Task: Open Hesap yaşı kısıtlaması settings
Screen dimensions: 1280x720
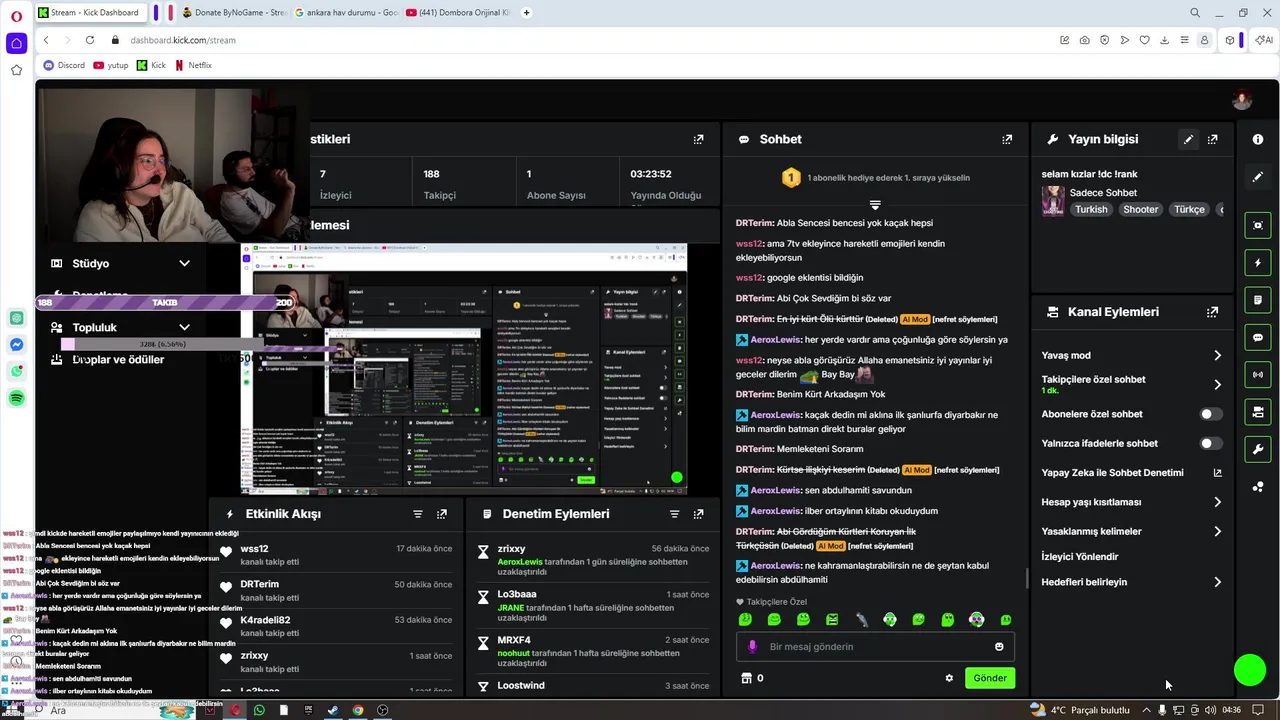Action: pyautogui.click(x=1131, y=502)
